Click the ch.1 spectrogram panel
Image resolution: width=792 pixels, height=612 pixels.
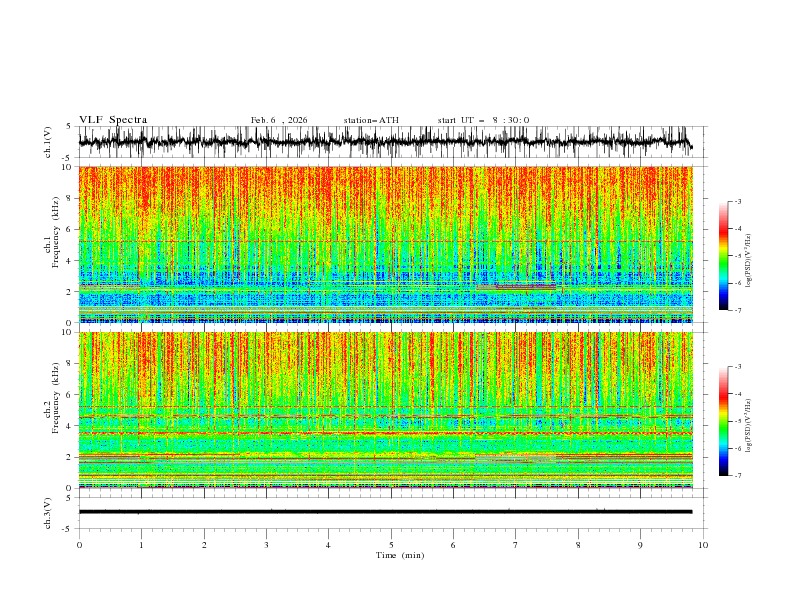point(385,244)
